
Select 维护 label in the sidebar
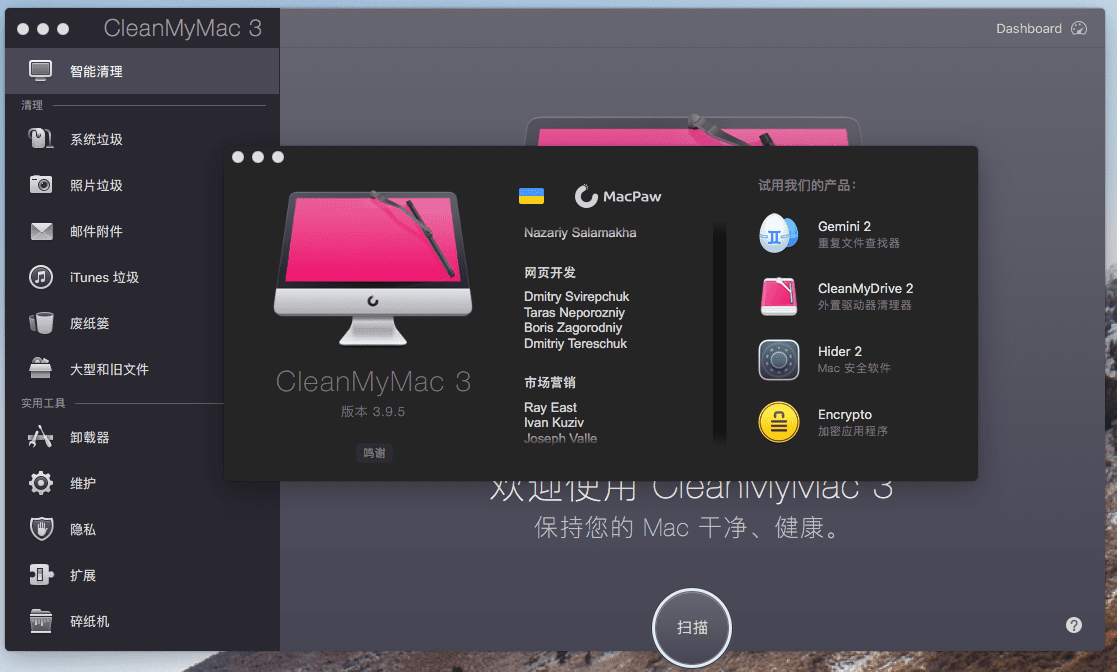[83, 483]
